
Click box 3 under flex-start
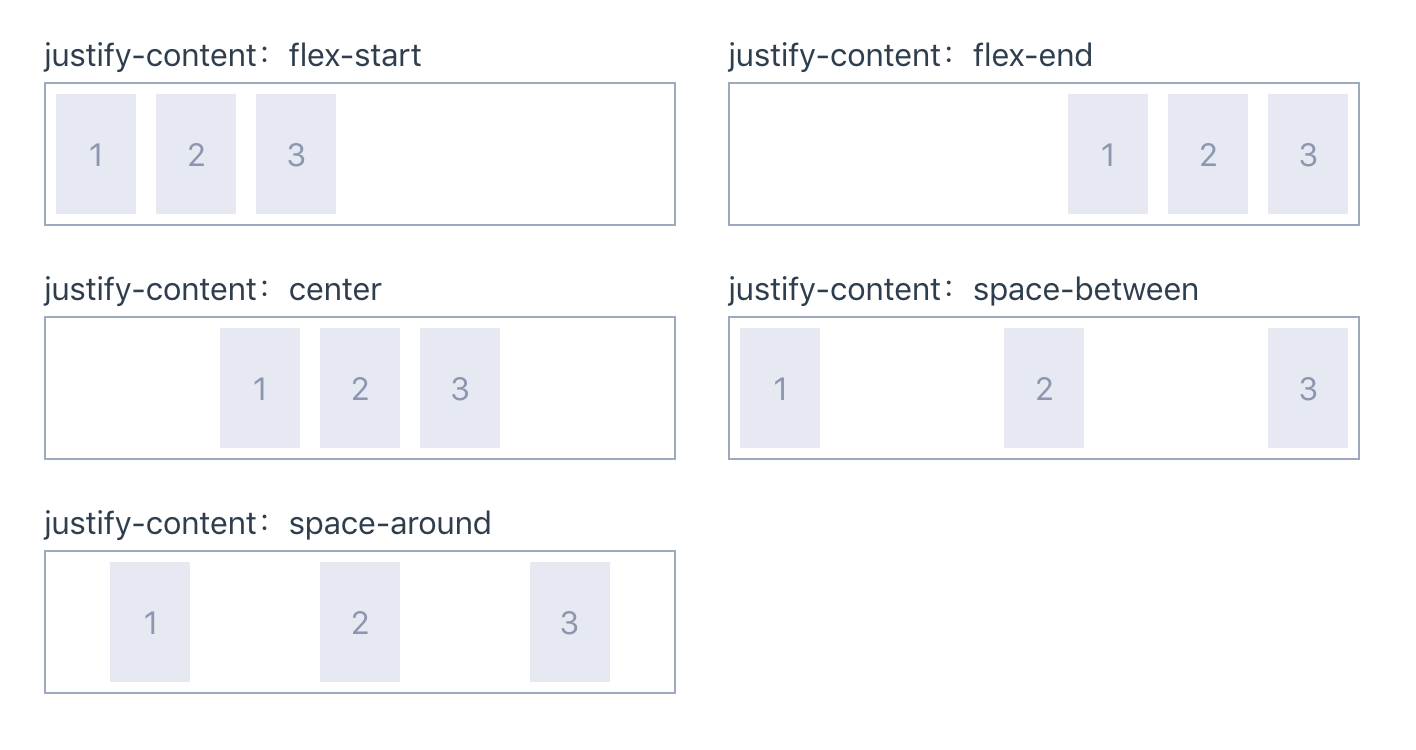tap(296, 154)
